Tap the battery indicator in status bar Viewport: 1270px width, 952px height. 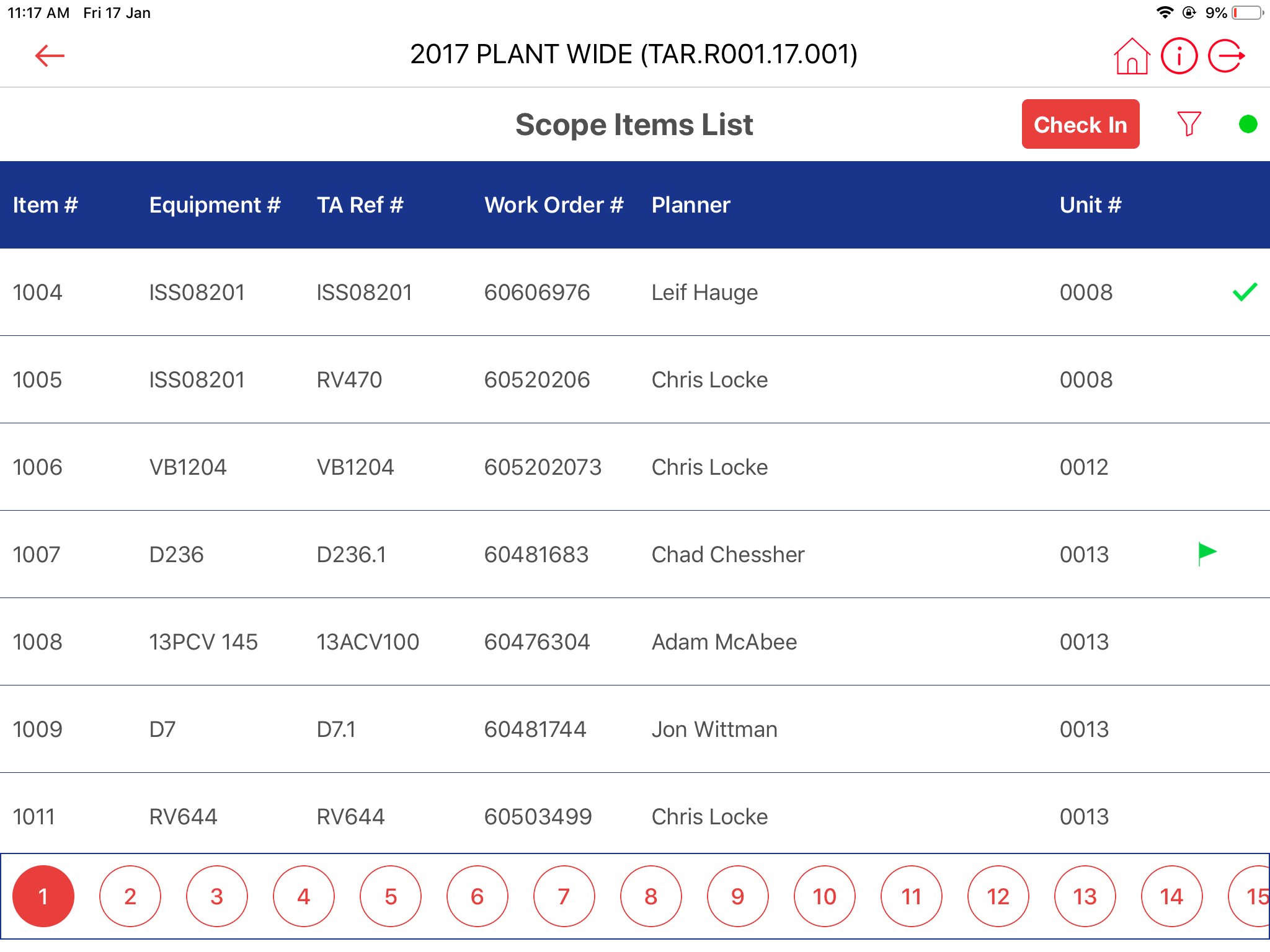(1246, 13)
